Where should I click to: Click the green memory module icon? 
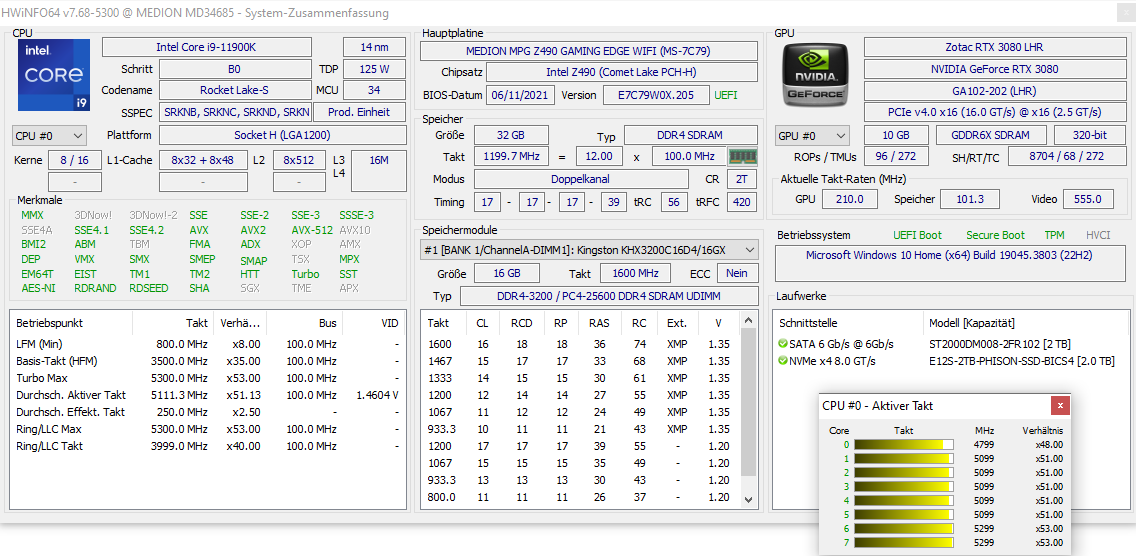(743, 156)
